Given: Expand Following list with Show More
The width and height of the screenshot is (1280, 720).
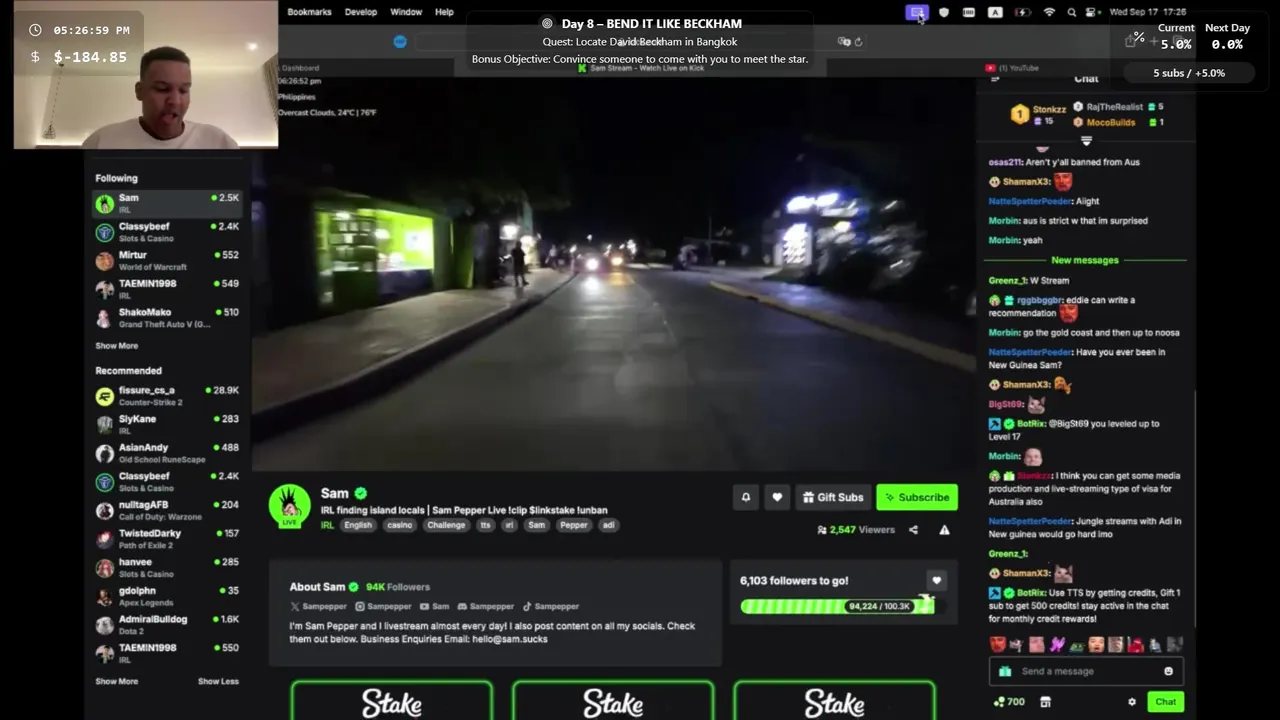Looking at the screenshot, I should pos(116,346).
